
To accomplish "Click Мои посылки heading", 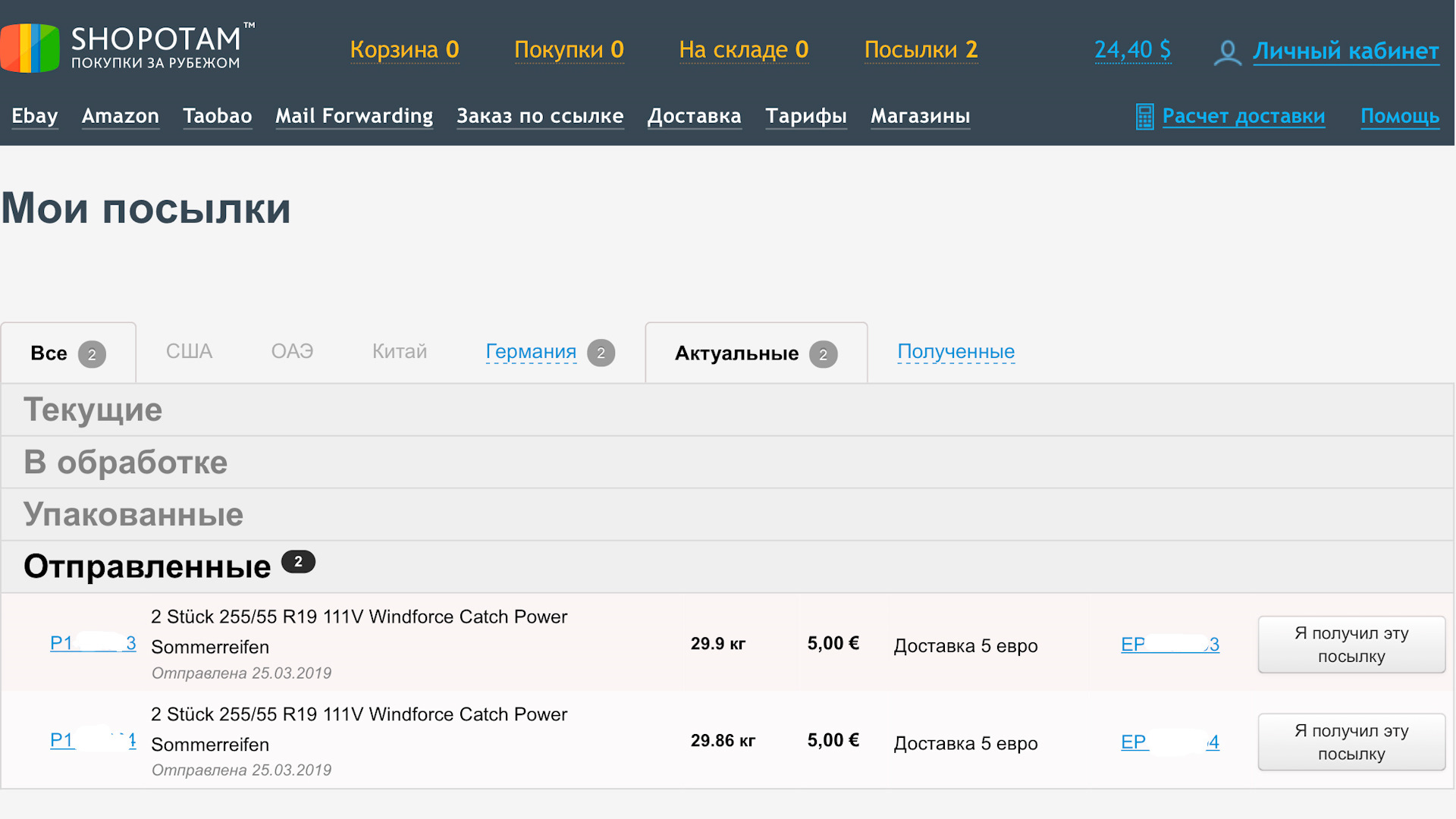I will (146, 209).
